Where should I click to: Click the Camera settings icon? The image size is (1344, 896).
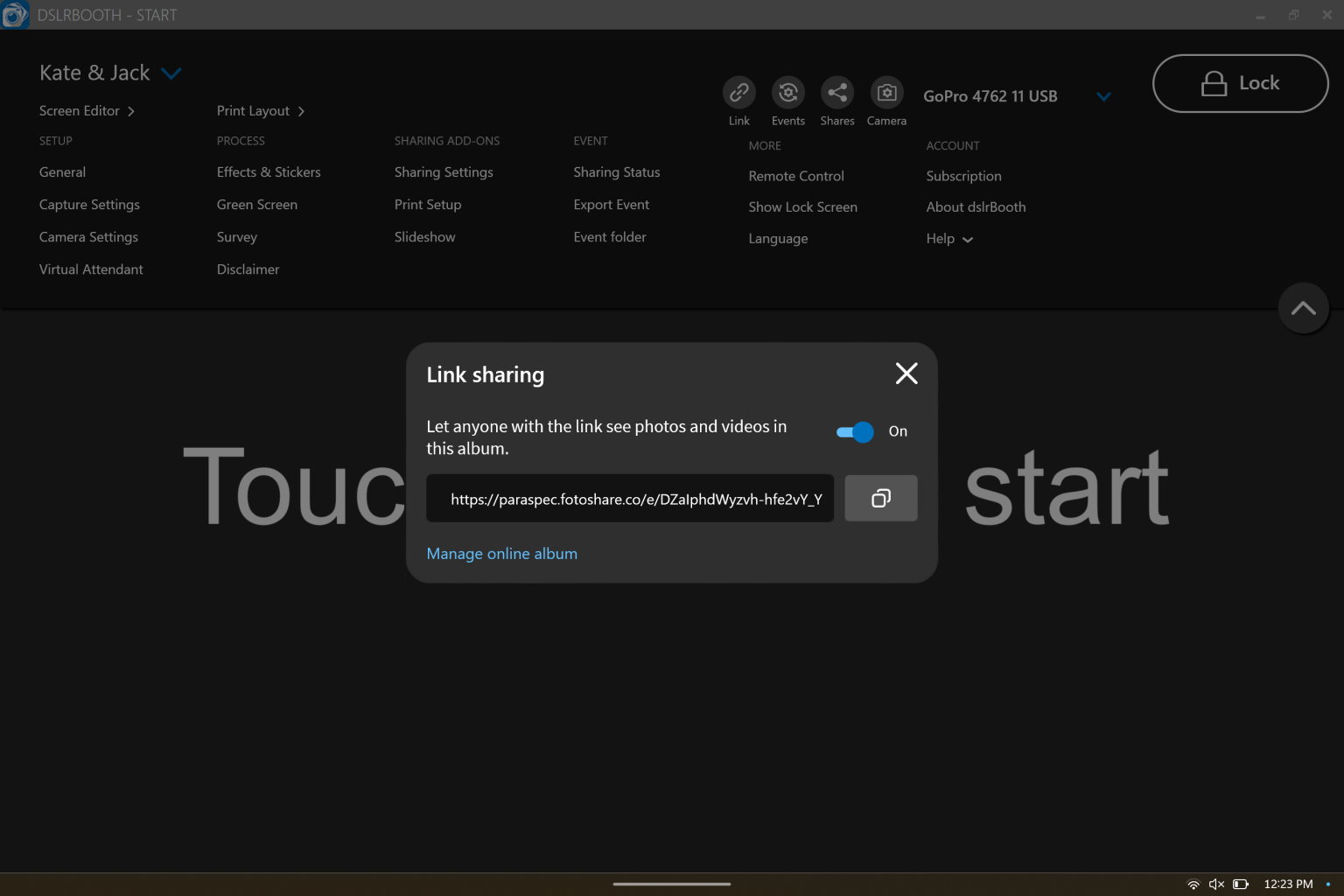click(x=886, y=94)
